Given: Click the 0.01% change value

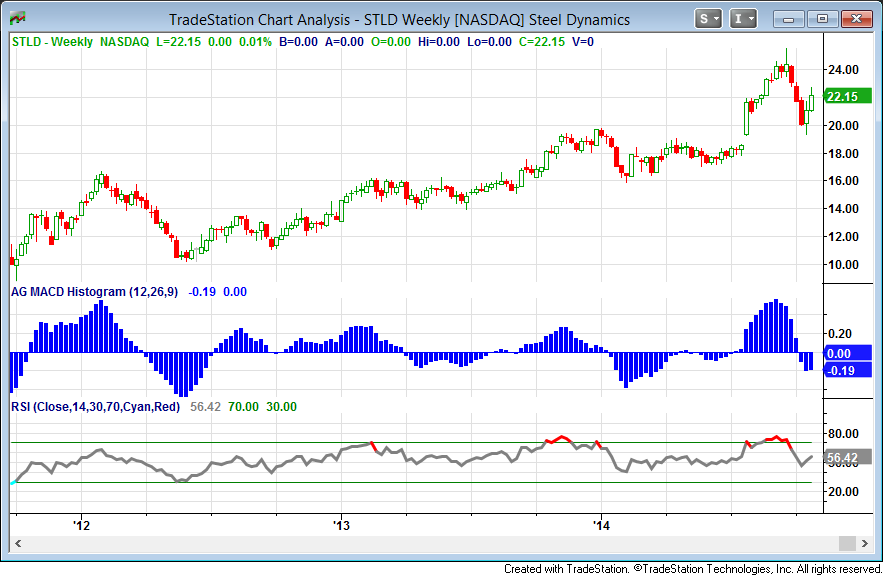Looking at the screenshot, I should (255, 42).
